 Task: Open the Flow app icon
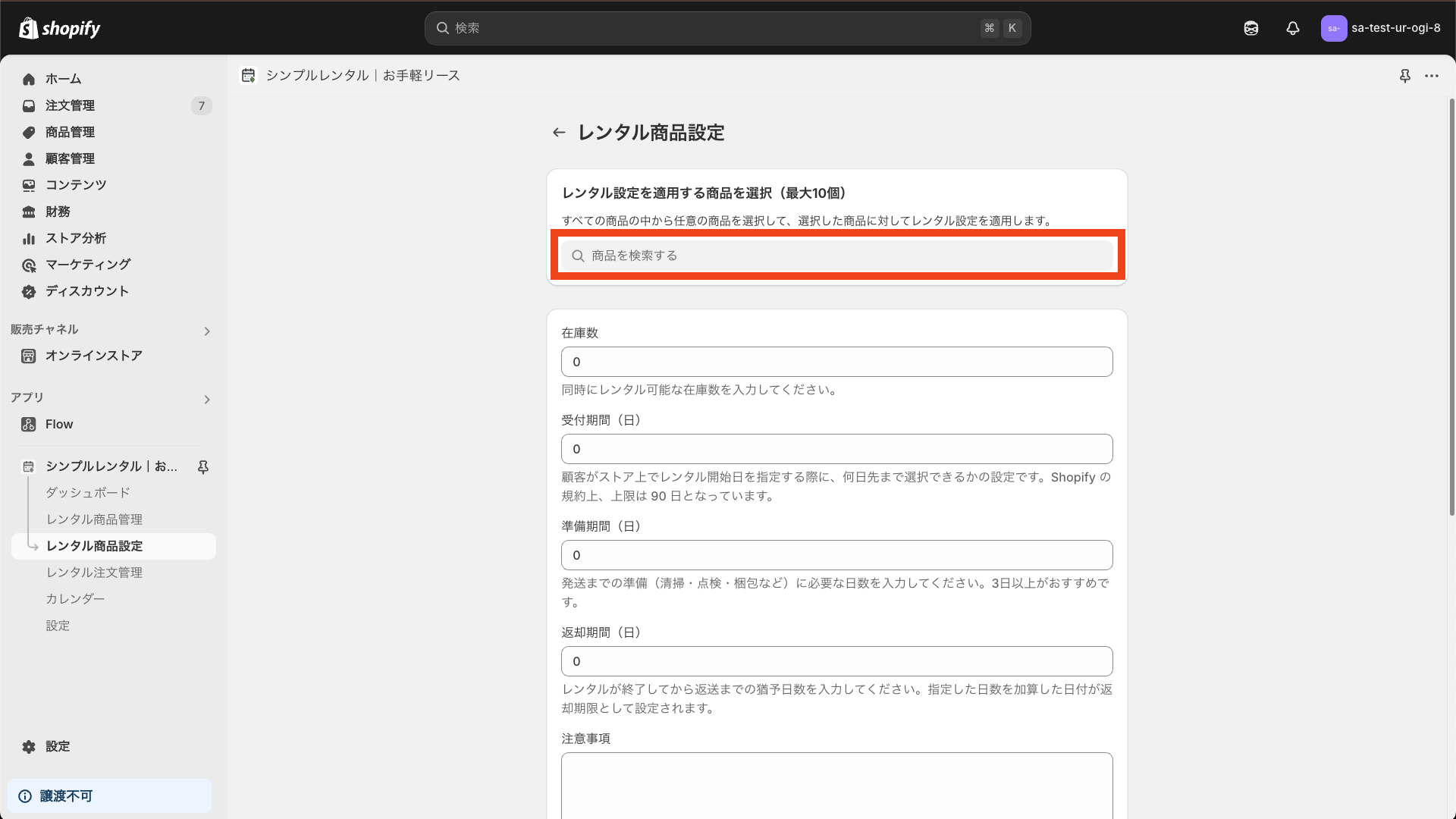[28, 424]
